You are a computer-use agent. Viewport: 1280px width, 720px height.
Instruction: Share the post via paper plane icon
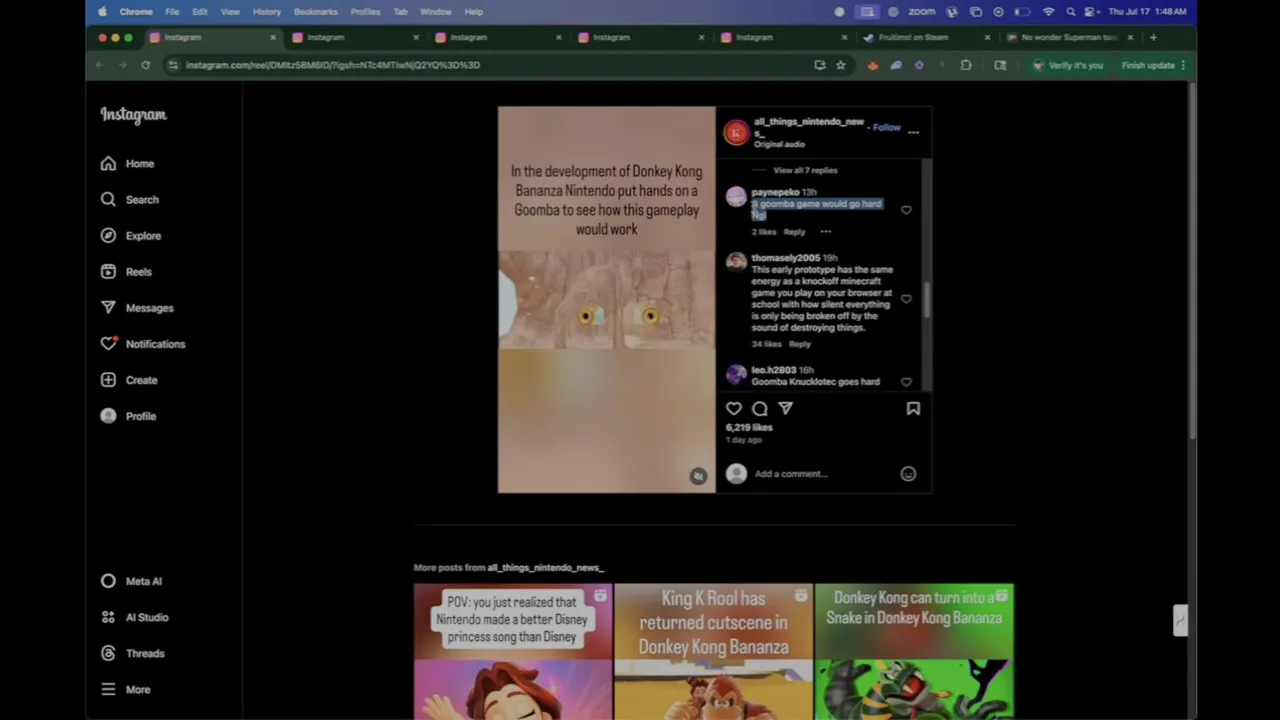pos(785,408)
